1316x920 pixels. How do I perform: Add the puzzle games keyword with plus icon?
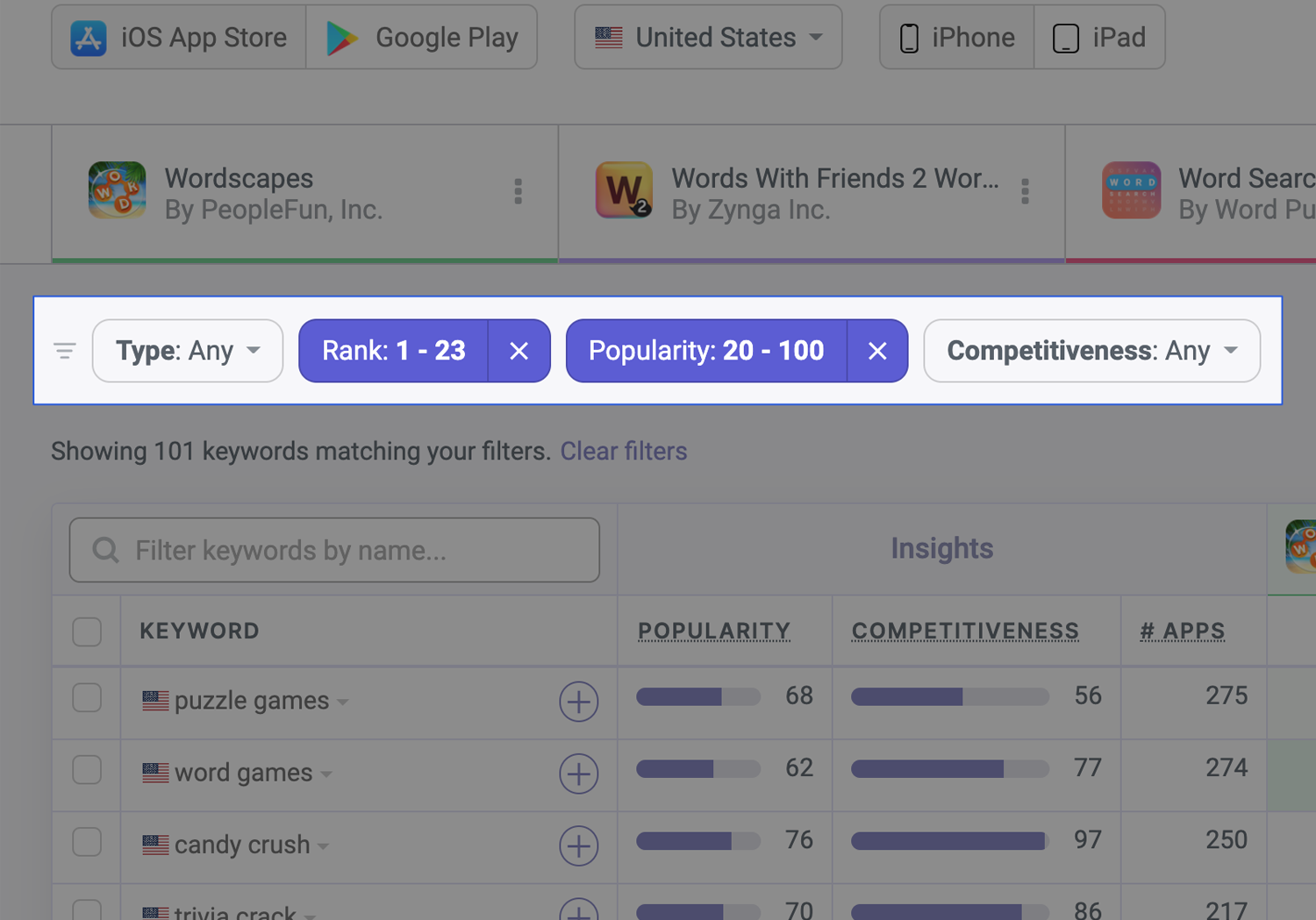point(579,702)
